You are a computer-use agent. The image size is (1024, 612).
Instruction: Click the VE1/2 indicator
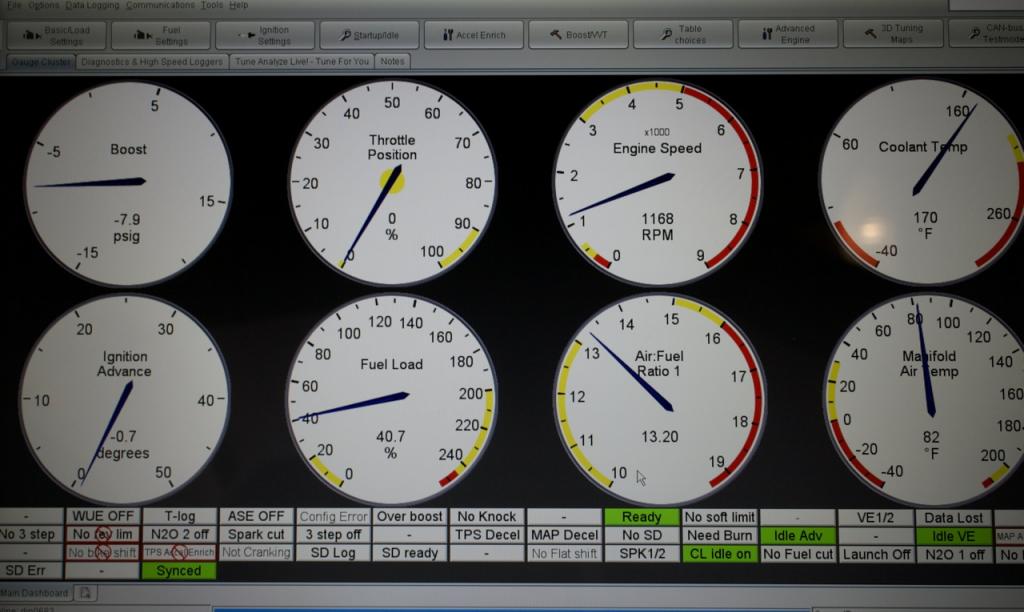pyautogui.click(x=875, y=518)
